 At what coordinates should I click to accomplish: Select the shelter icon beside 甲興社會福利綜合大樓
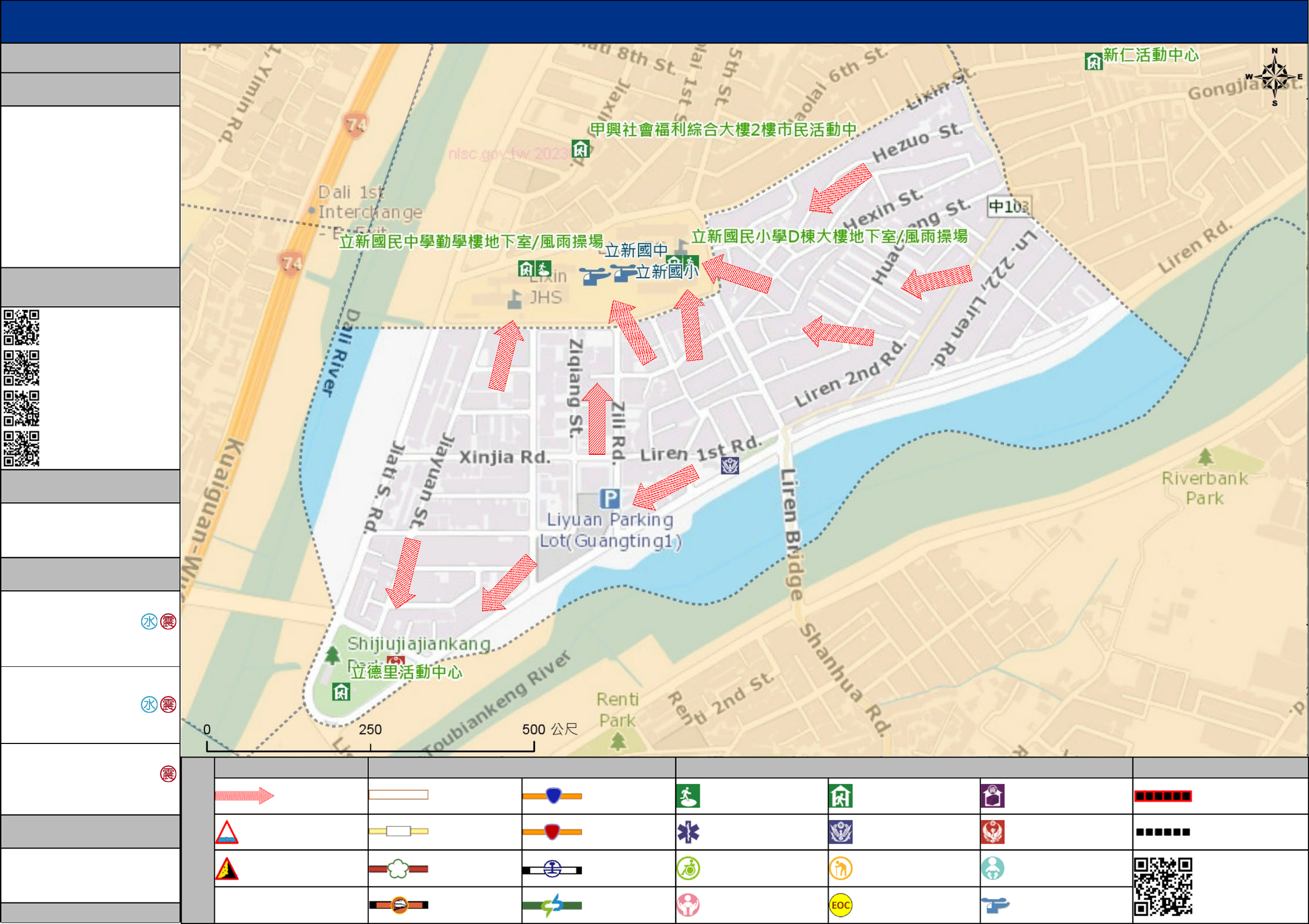click(x=581, y=149)
